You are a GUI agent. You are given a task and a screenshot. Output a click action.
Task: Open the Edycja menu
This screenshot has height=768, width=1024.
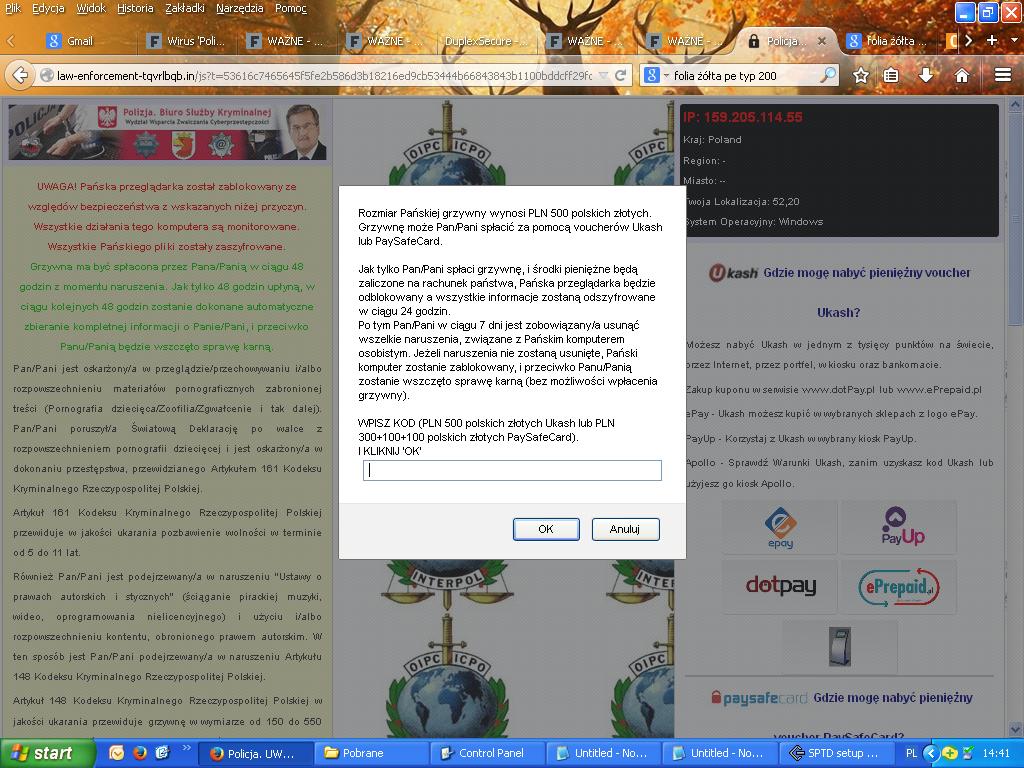[x=48, y=8]
